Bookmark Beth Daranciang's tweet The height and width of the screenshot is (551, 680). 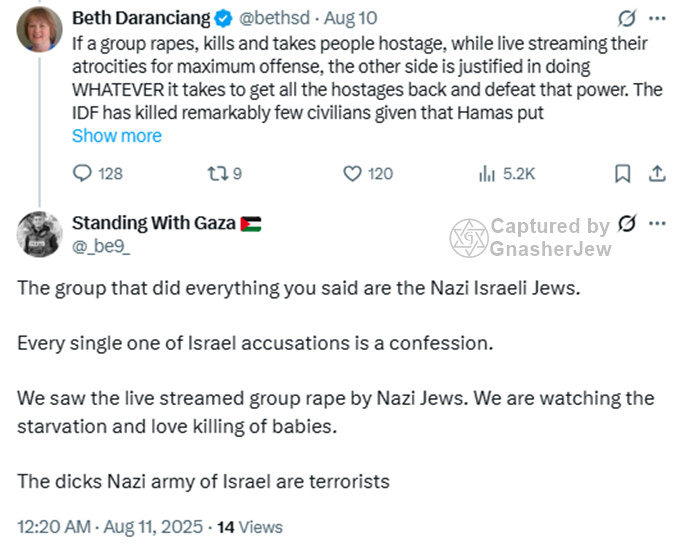(x=622, y=173)
